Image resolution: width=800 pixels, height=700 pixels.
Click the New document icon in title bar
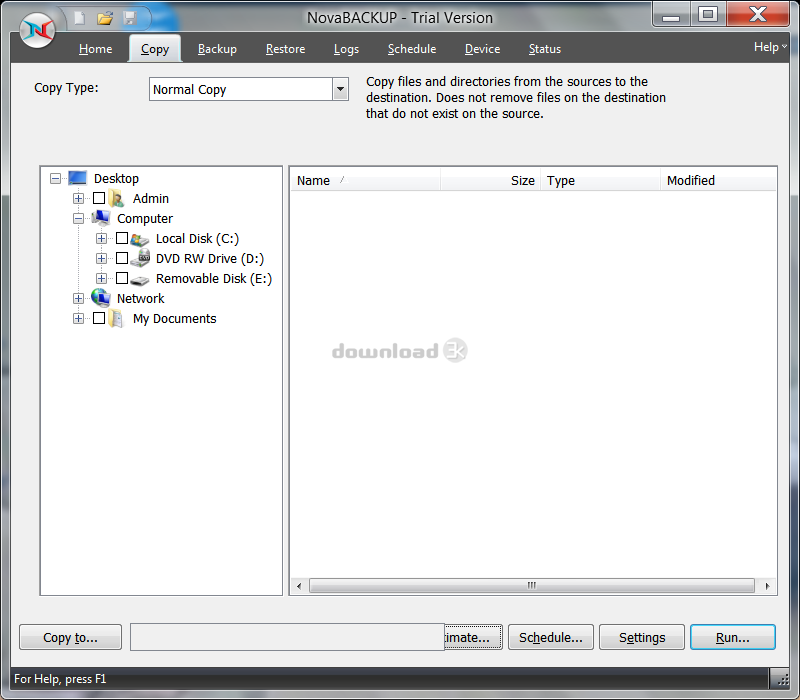[x=79, y=18]
